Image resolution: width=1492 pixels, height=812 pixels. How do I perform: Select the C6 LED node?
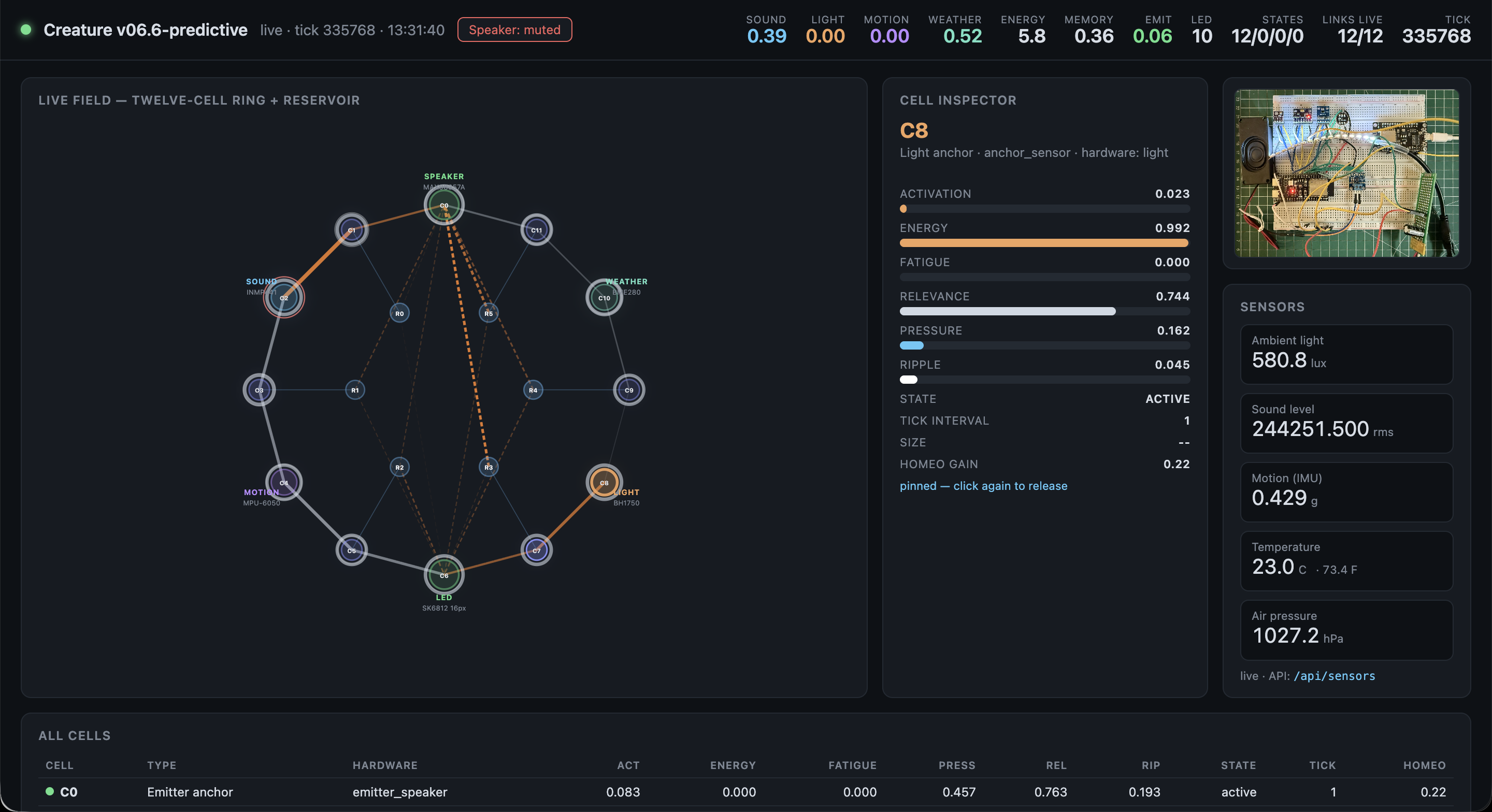click(x=443, y=575)
